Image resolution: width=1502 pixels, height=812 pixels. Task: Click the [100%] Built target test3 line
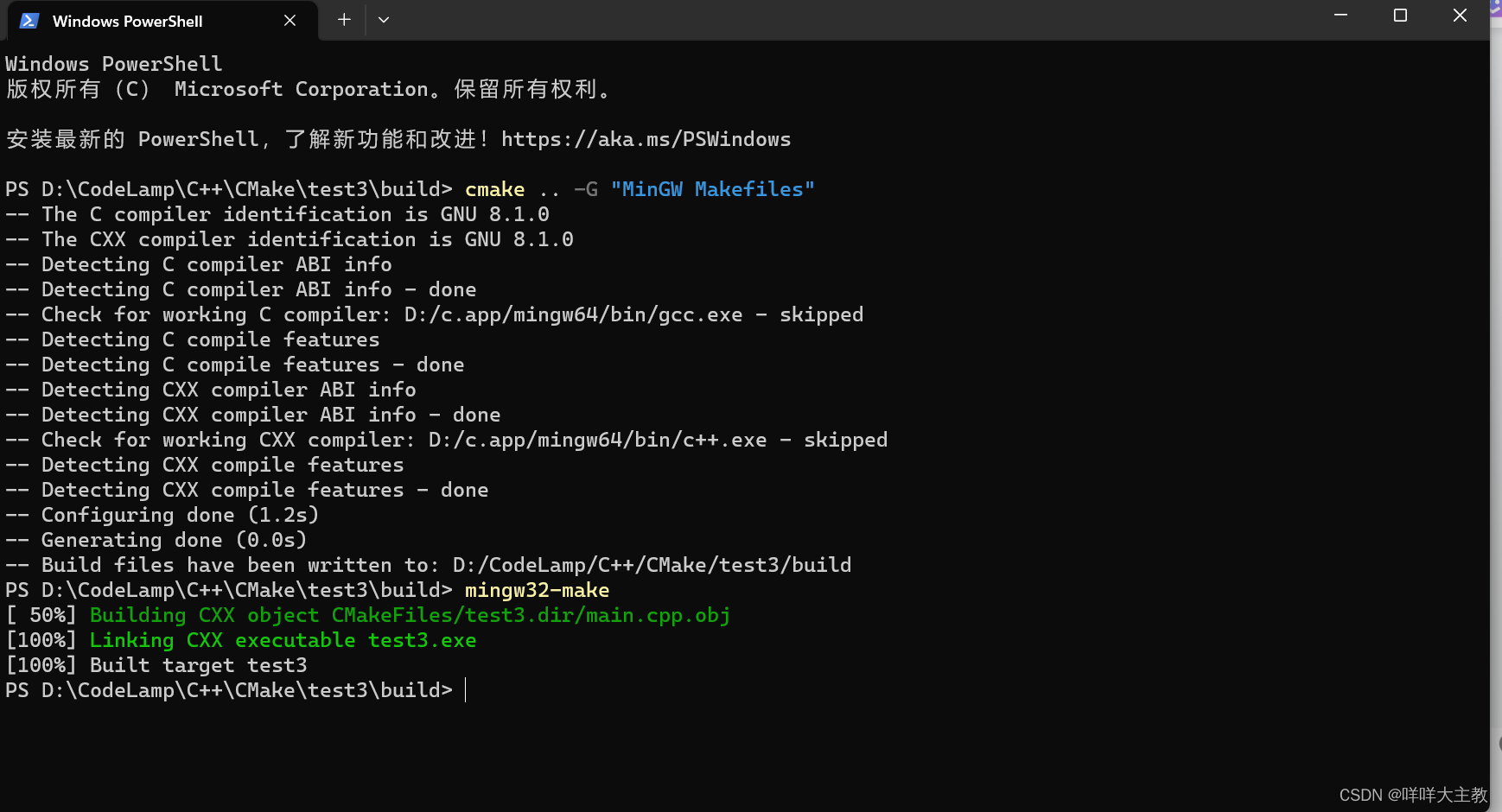tap(156, 665)
